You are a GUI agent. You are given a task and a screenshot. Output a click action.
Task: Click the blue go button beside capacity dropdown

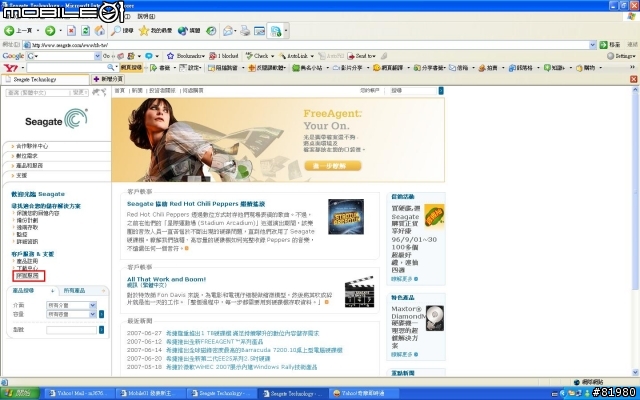click(101, 314)
